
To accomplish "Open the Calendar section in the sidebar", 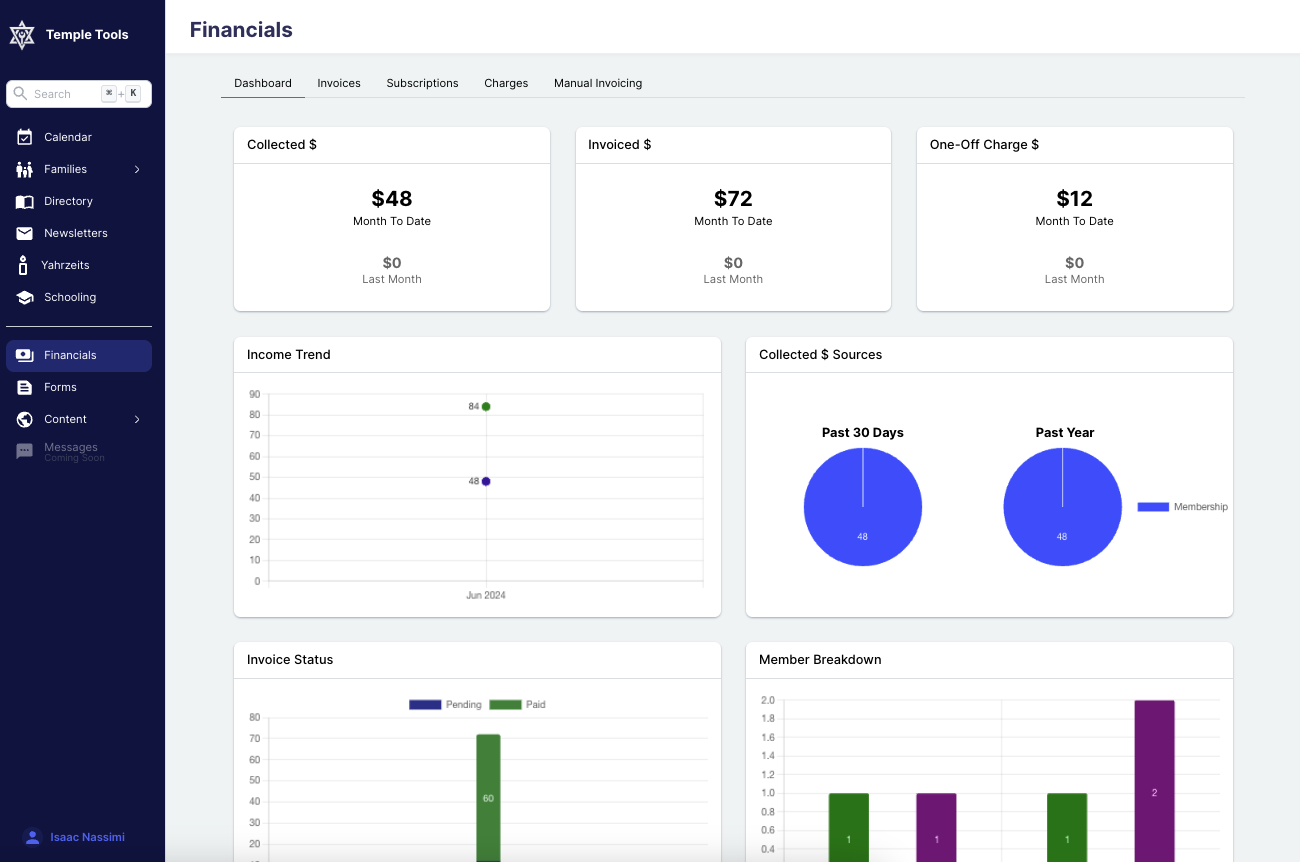I will 25,137.
